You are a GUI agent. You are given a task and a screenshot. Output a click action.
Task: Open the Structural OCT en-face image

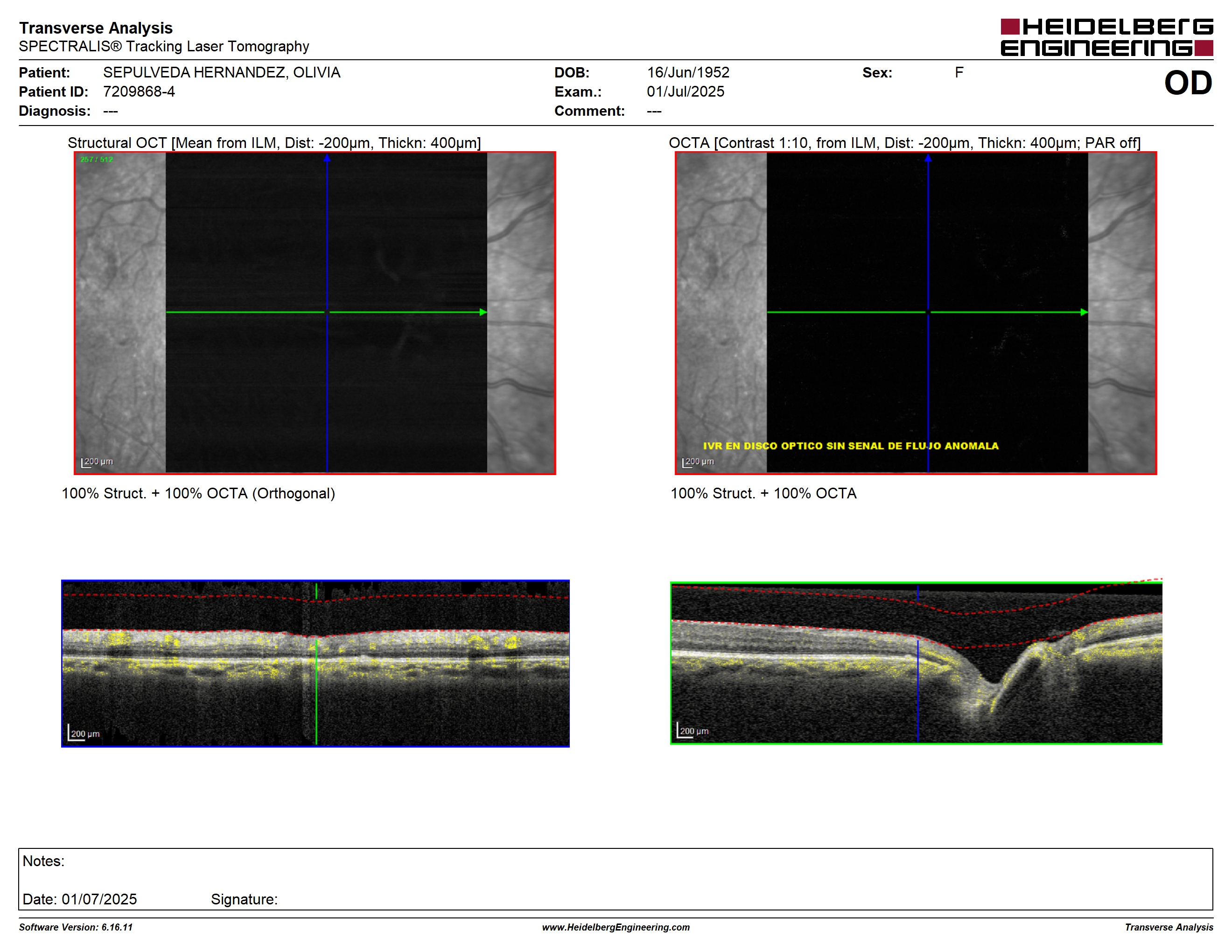tap(315, 313)
